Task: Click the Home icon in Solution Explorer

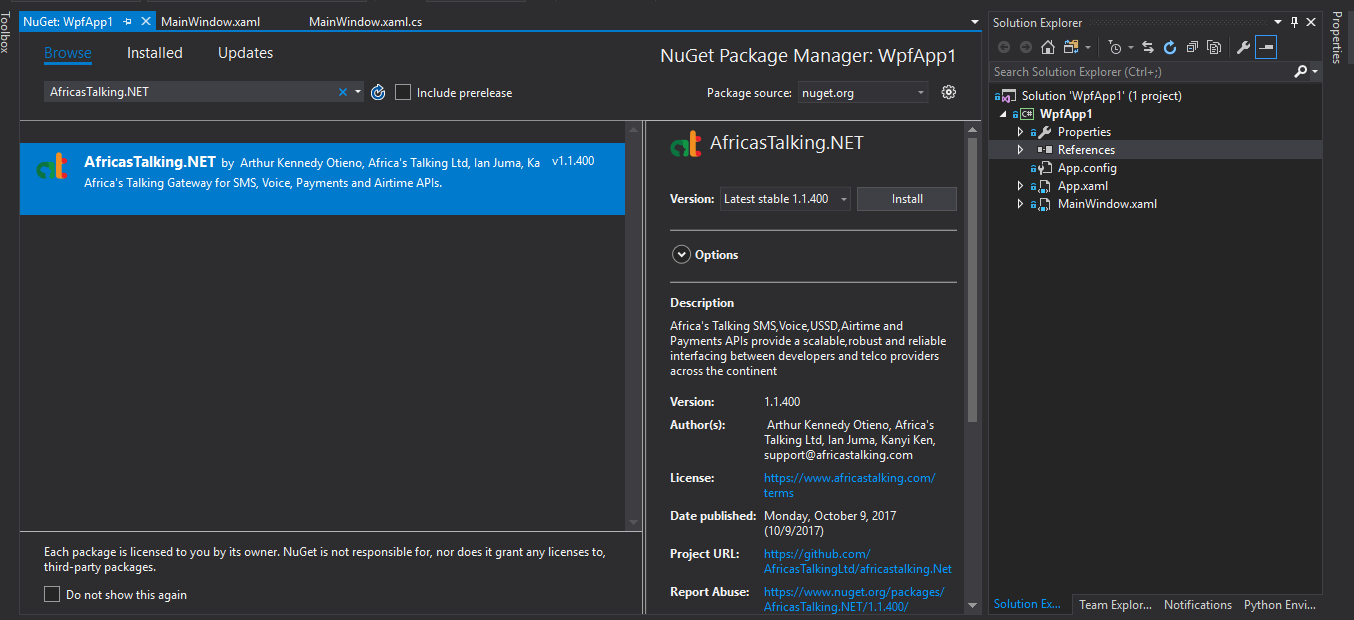Action: click(1047, 47)
